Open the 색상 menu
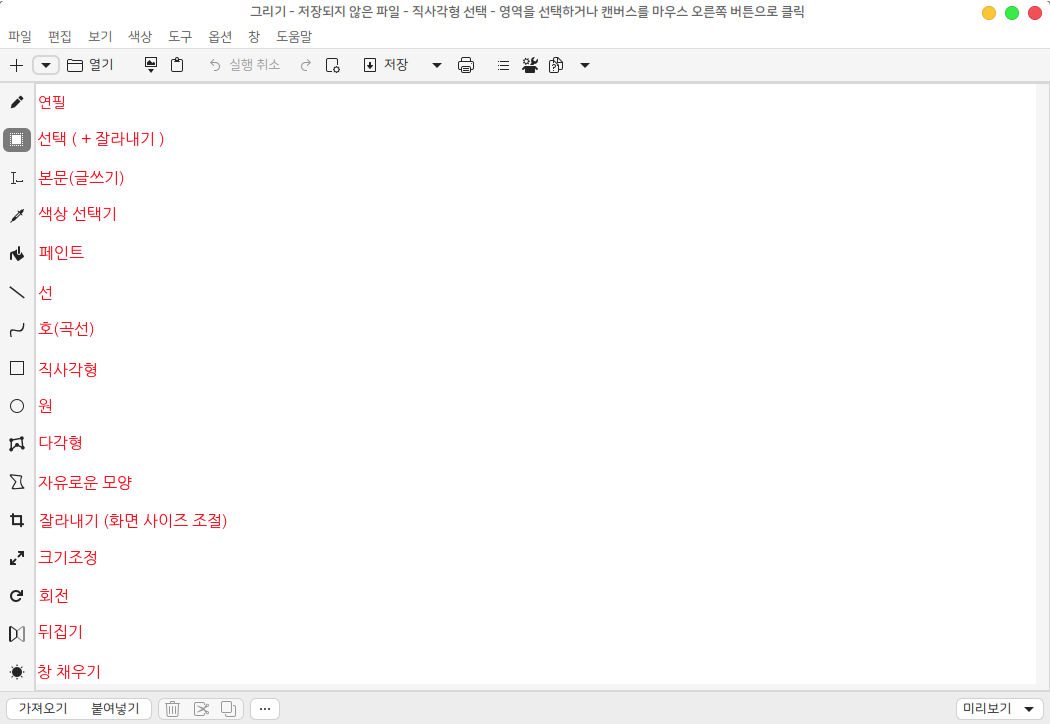Image resolution: width=1050 pixels, height=724 pixels. [x=140, y=36]
